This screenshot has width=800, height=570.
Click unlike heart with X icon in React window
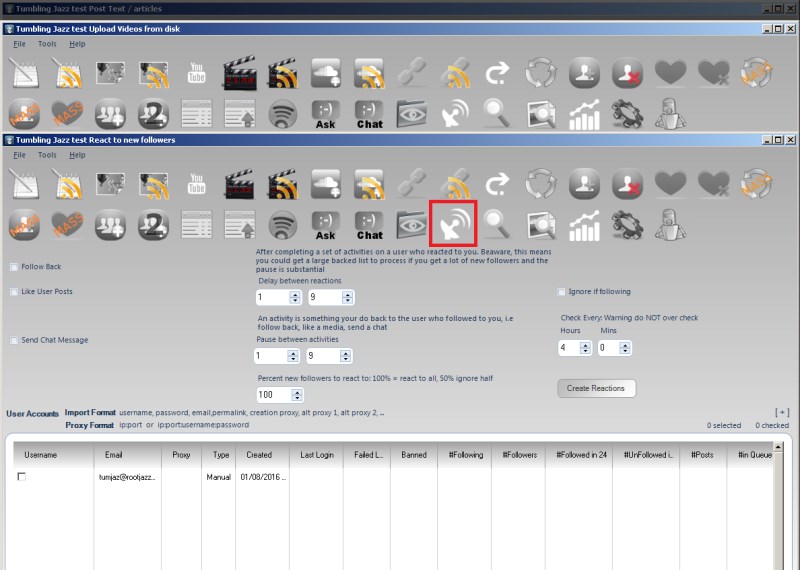713,184
